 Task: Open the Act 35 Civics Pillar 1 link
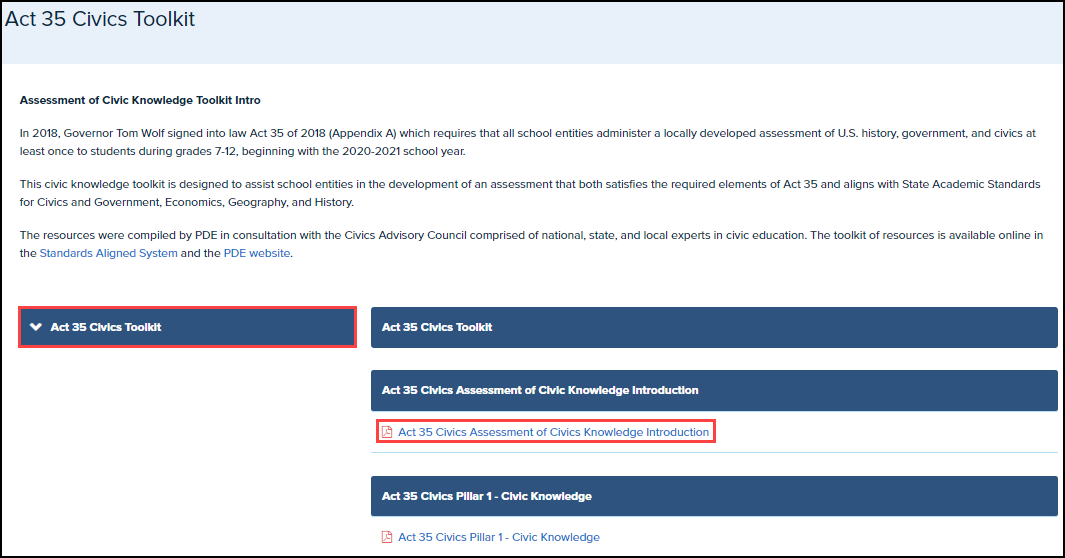tap(498, 537)
